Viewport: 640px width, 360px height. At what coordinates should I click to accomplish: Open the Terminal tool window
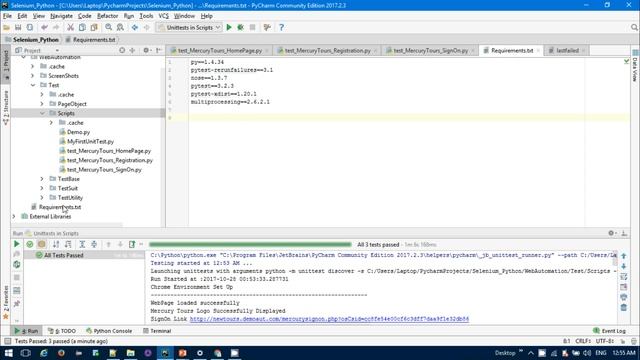157,331
